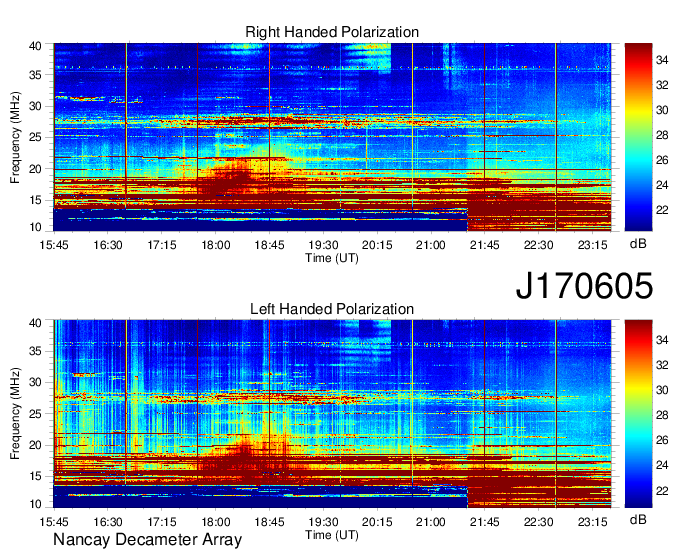The height and width of the screenshot is (552, 680).
Task: Click 'Frequency (MHz)' axis label of Right Handed plot
Action: [x=15, y=137]
